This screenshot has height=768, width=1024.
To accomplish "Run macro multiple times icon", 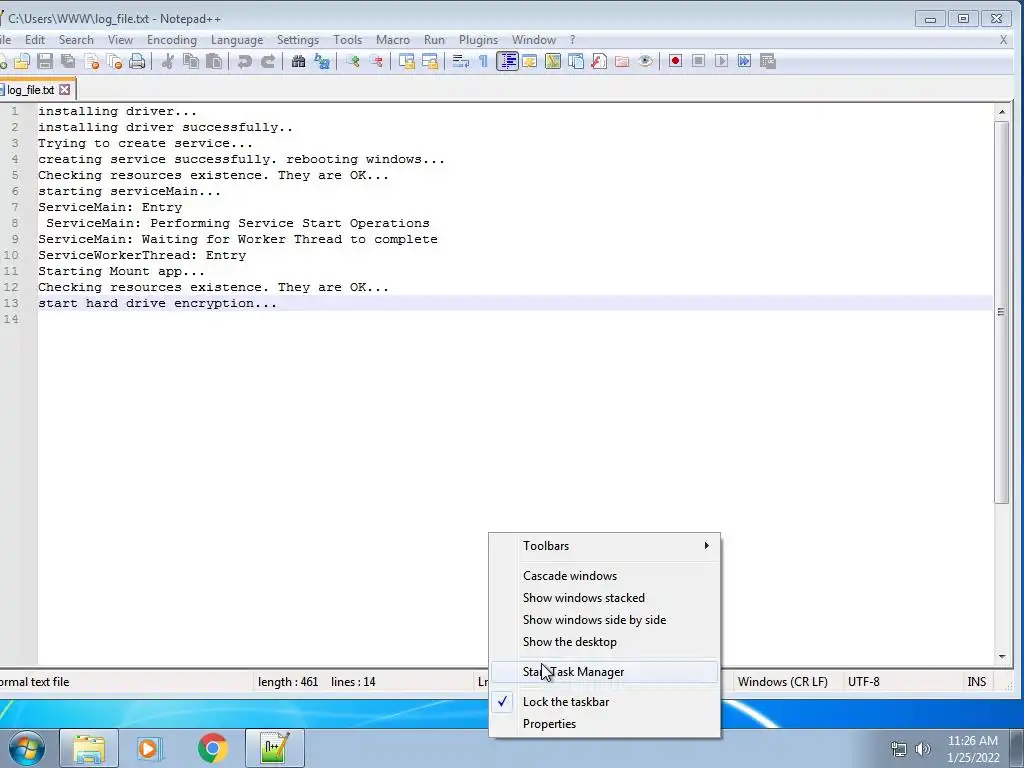I will click(x=744, y=61).
